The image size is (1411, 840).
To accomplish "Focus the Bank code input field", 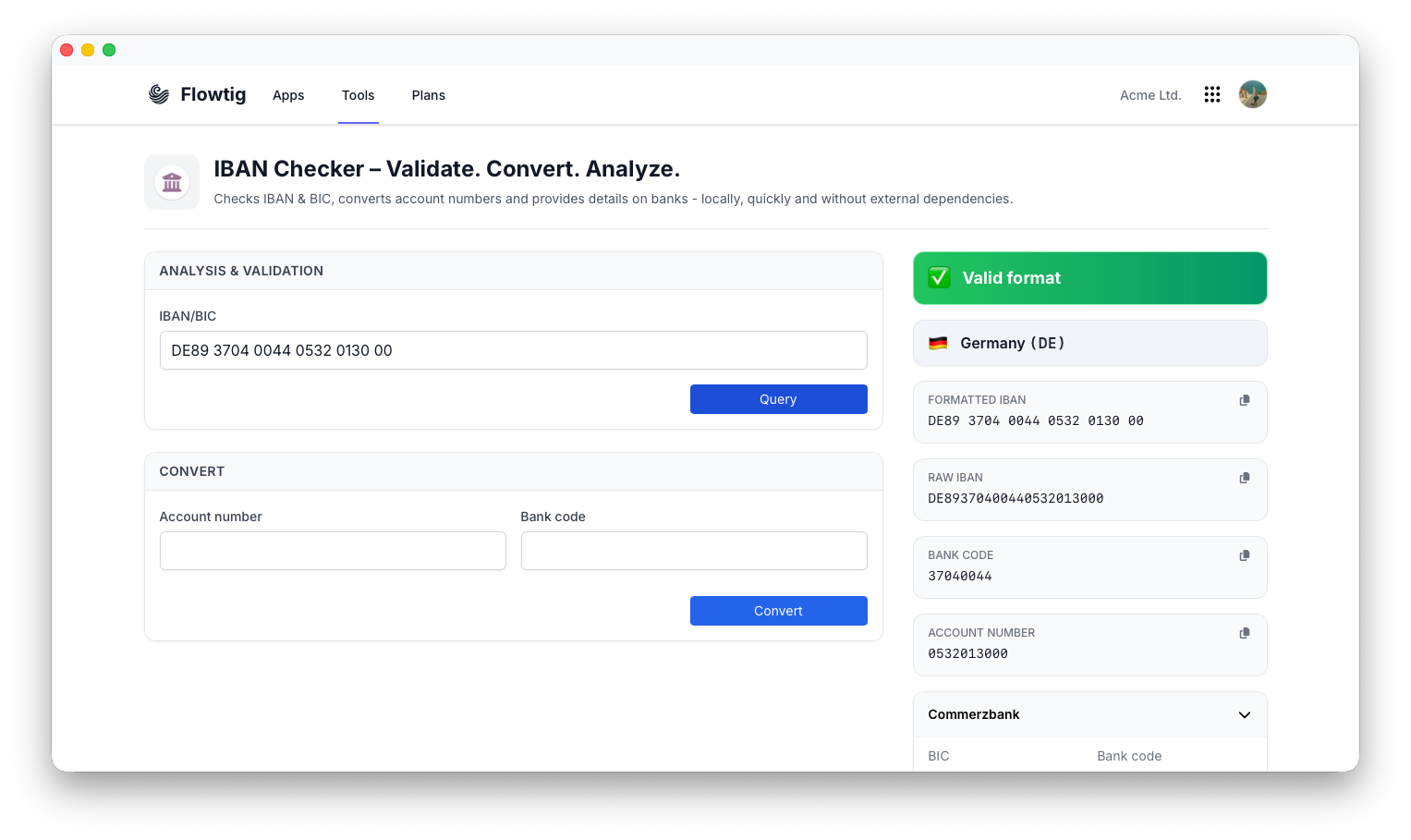I will [694, 551].
